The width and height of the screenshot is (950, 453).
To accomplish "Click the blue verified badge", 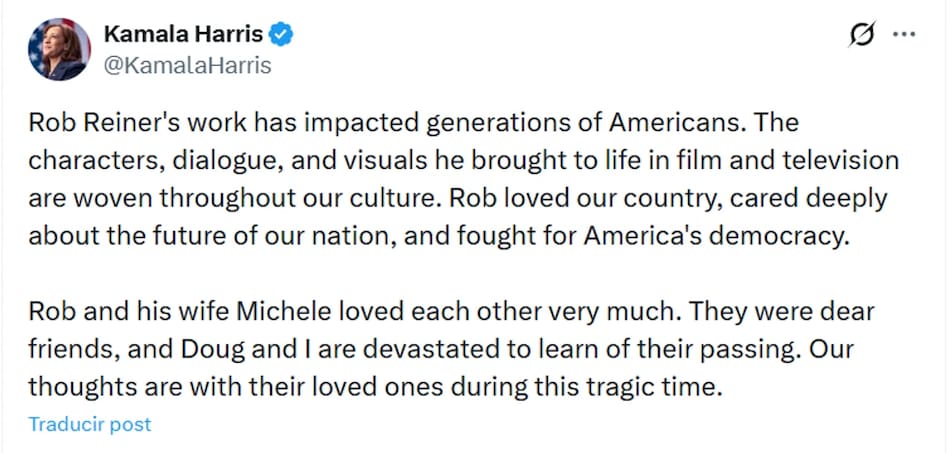I will coord(283,35).
